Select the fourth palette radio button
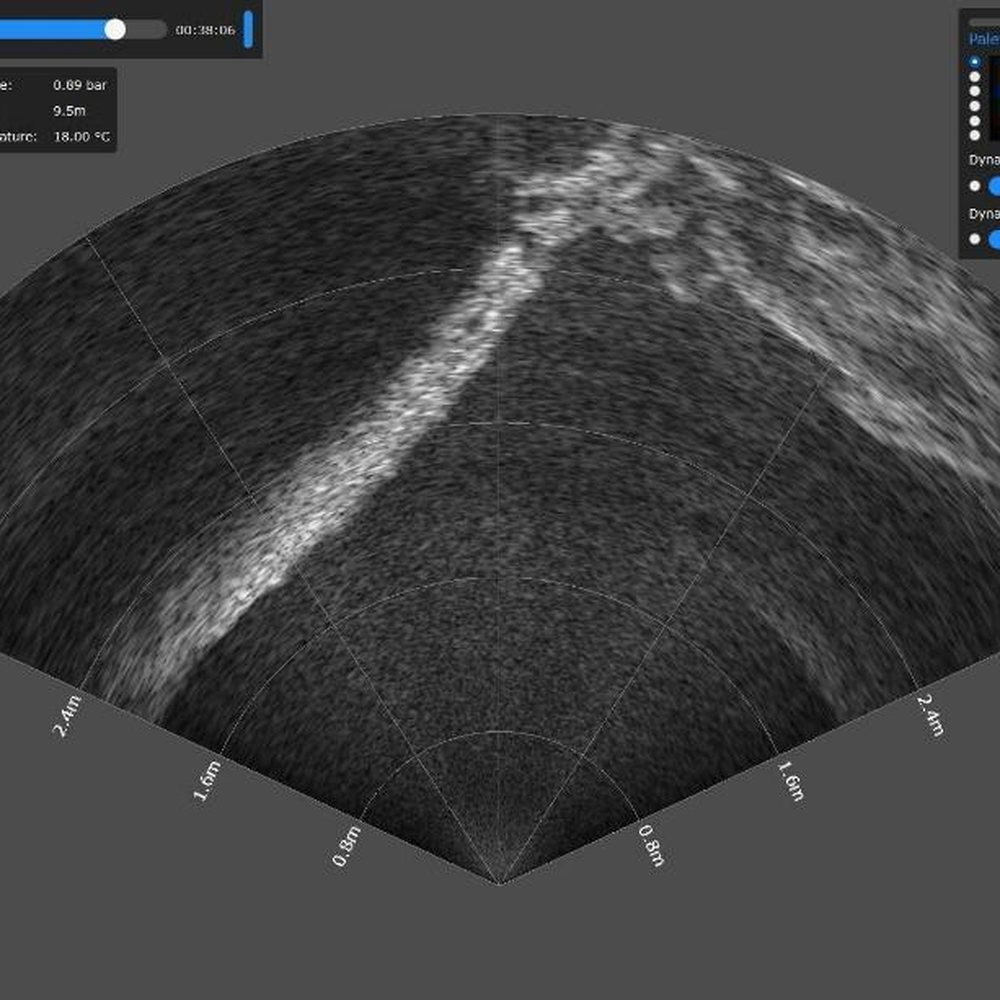 (974, 106)
